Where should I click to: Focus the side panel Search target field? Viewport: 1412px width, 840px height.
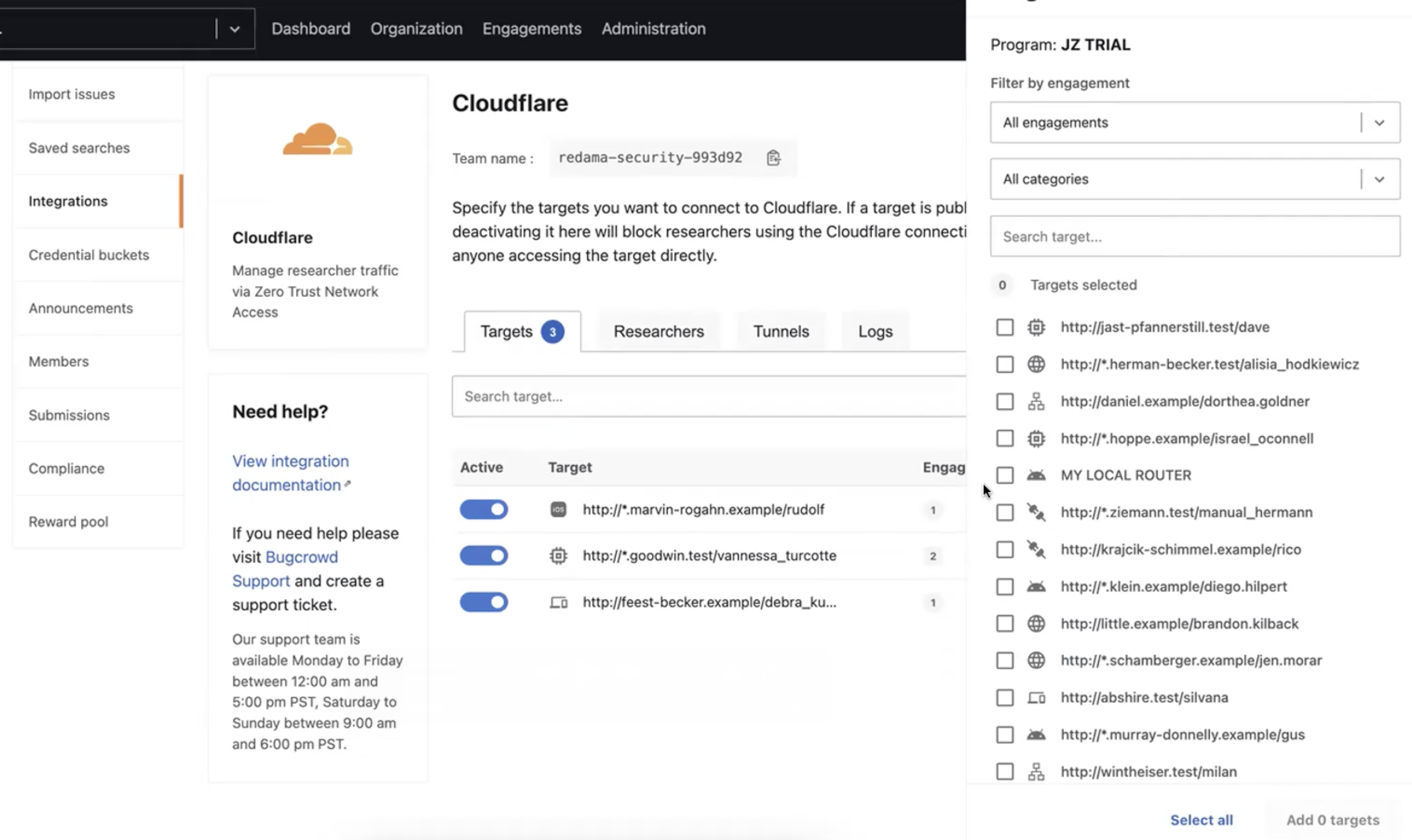tap(1195, 236)
